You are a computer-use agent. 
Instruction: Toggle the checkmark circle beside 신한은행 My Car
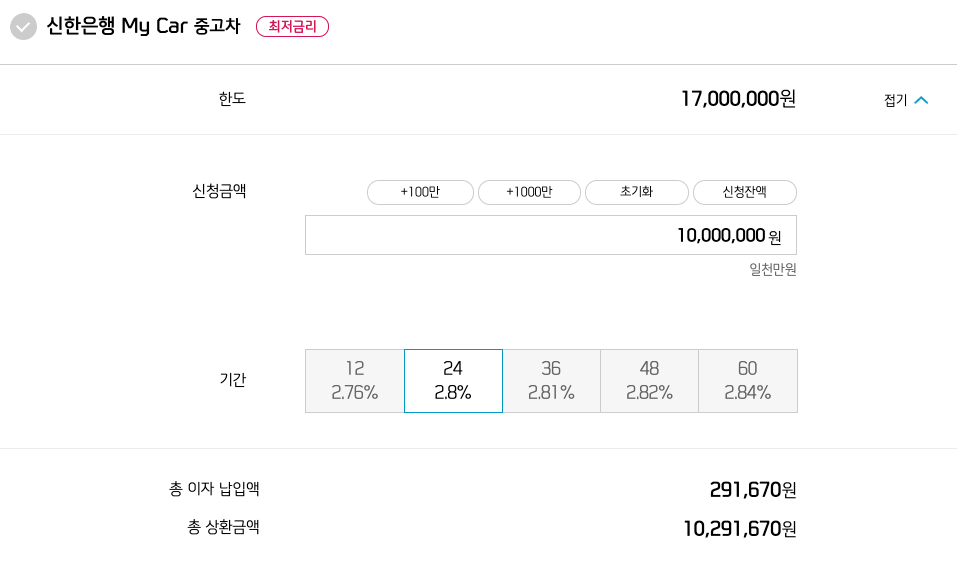(23, 27)
